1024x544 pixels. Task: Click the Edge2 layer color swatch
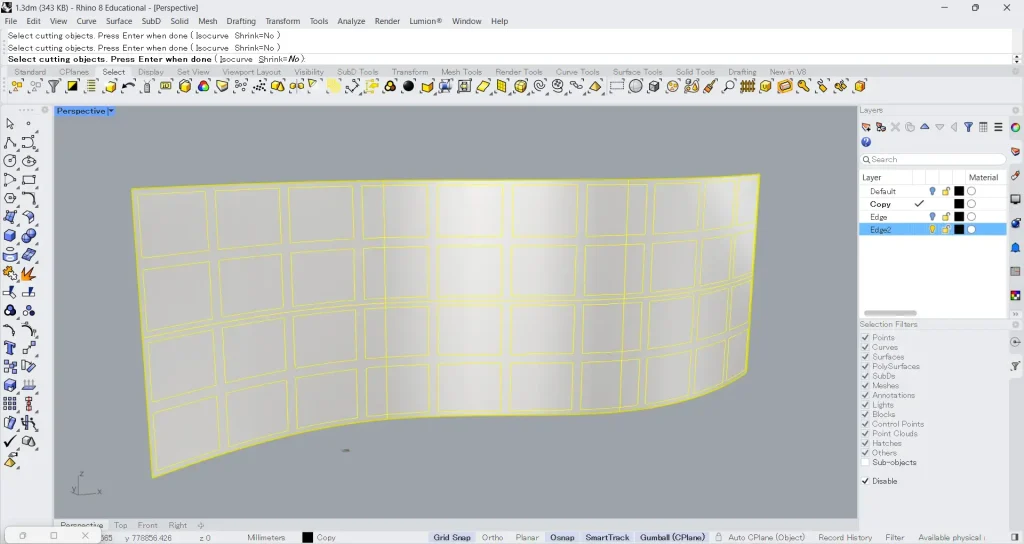click(x=959, y=229)
